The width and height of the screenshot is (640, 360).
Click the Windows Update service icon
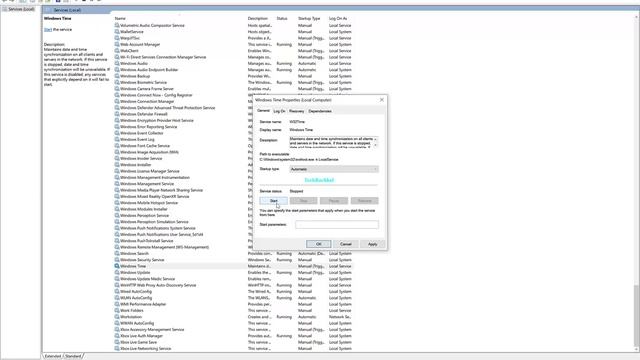(117, 272)
